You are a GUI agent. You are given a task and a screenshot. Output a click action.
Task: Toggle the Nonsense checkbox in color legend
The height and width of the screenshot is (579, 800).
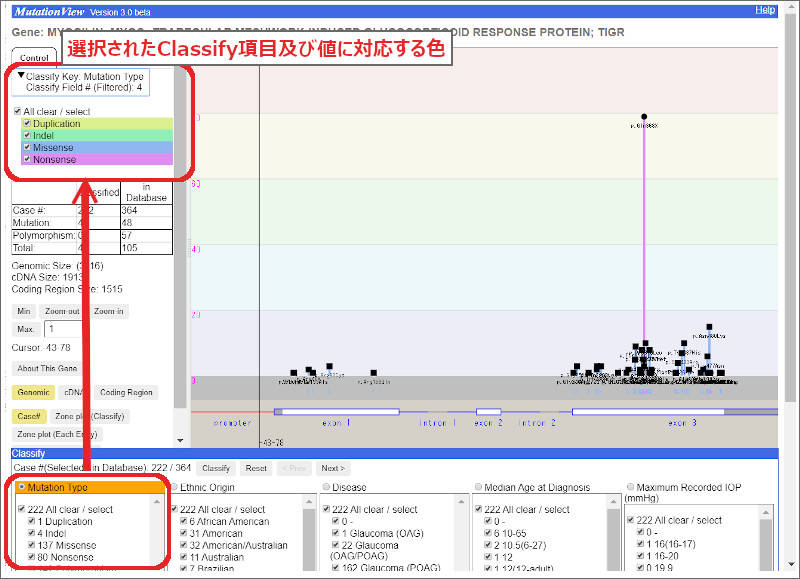click(27, 159)
